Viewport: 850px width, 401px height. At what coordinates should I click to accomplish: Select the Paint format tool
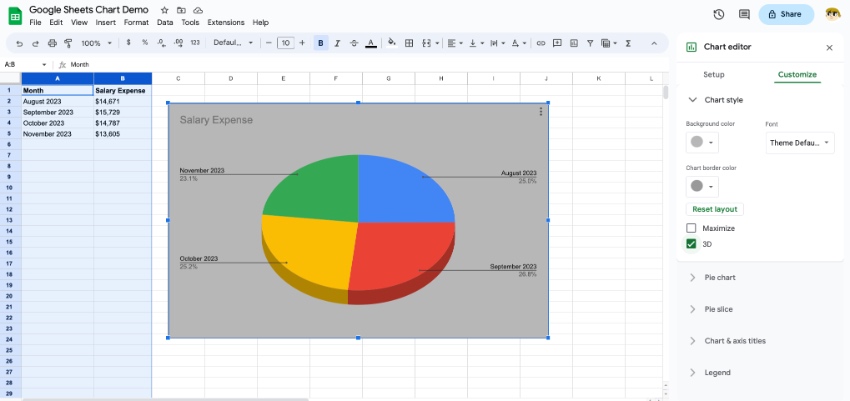pyautogui.click(x=68, y=43)
